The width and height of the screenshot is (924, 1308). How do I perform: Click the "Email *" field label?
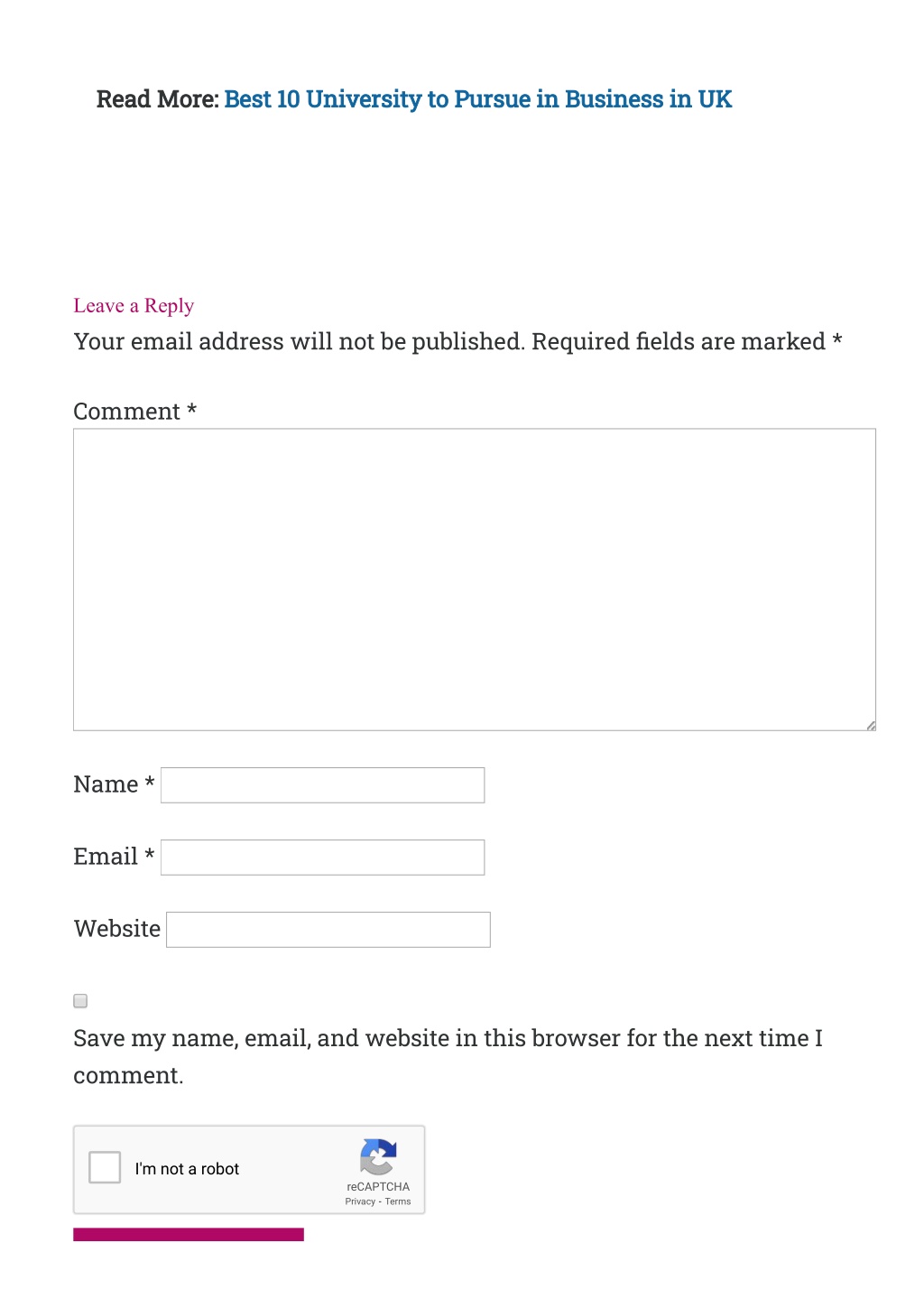[115, 857]
